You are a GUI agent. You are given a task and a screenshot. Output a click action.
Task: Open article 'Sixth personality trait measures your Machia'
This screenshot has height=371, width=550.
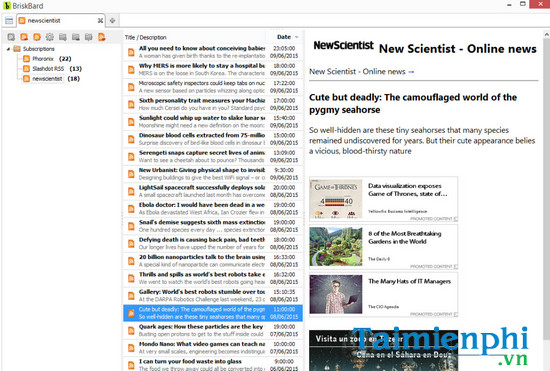click(x=213, y=104)
